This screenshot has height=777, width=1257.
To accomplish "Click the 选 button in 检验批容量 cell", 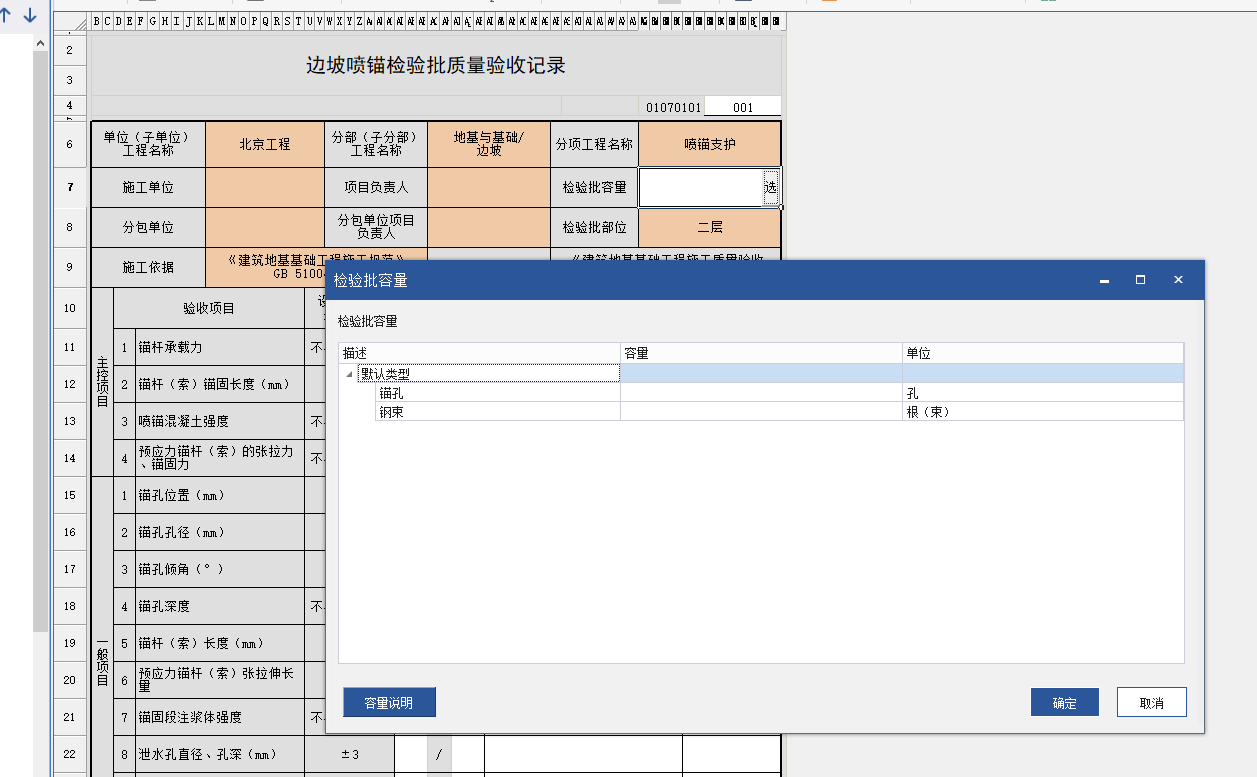I will [x=770, y=187].
